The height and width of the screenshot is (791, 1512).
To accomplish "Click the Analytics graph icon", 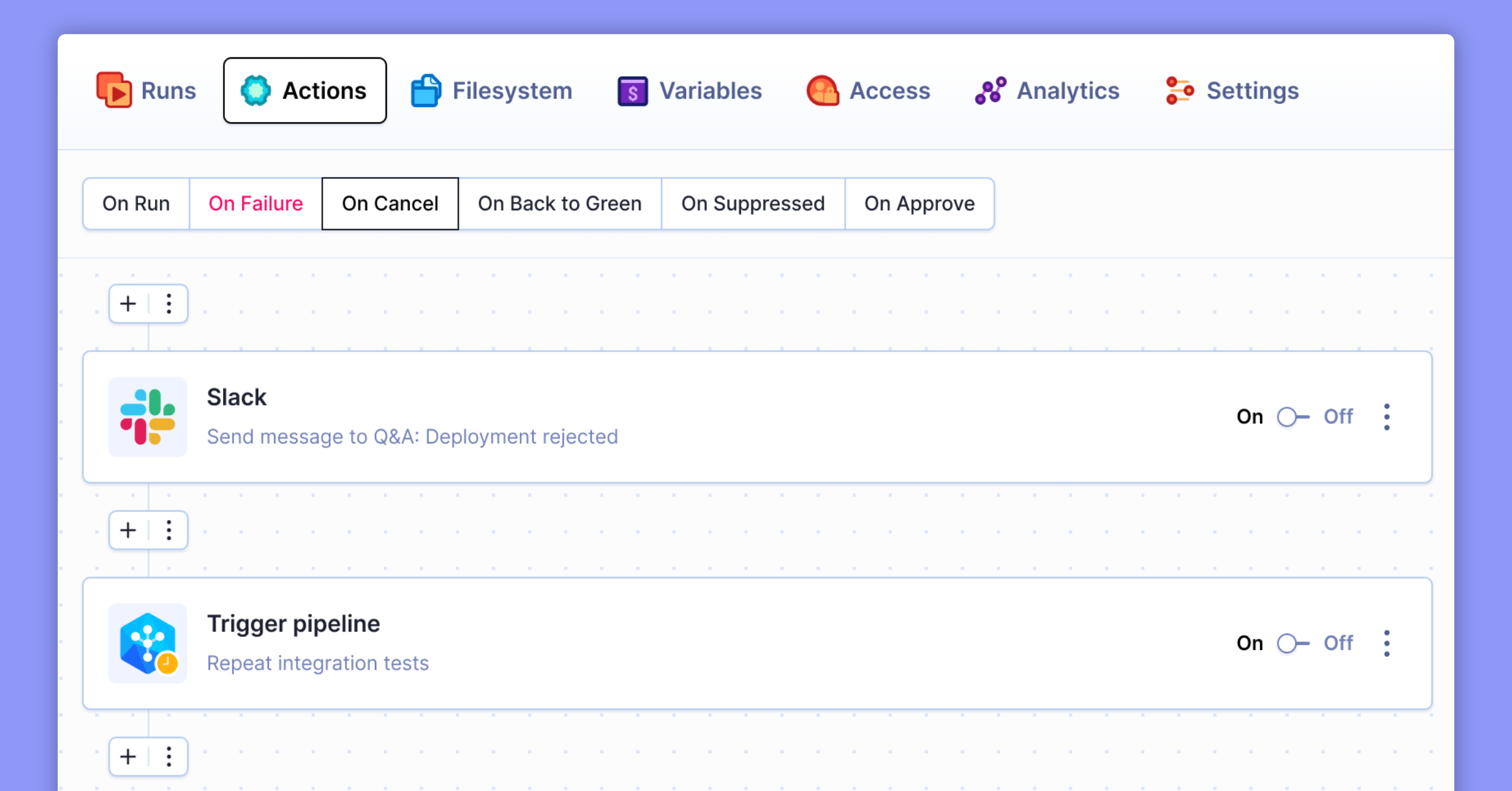I will (990, 91).
